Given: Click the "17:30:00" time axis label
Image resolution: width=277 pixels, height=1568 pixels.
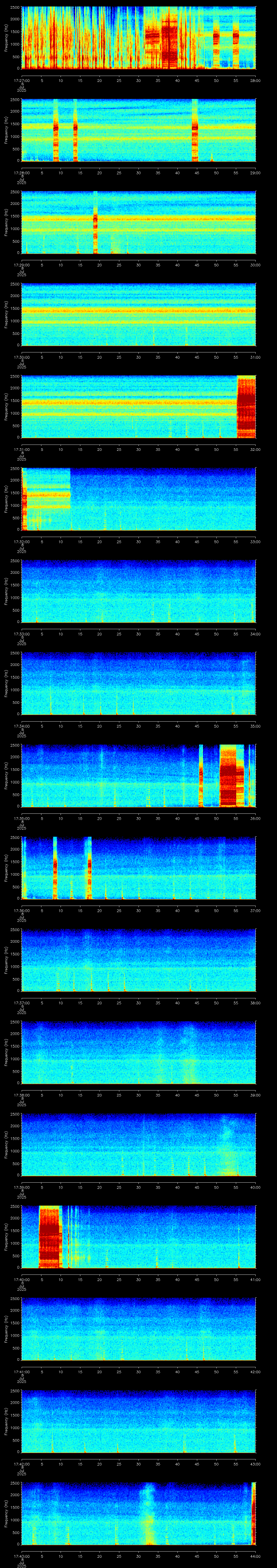Looking at the screenshot, I should point(21,357).
